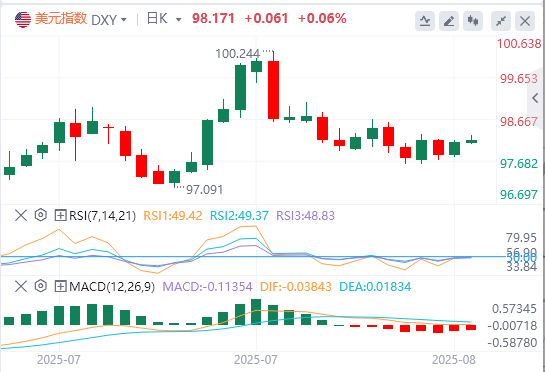Open the 日K timeframe dropdown
The height and width of the screenshot is (372, 545).
pyautogui.click(x=178, y=20)
